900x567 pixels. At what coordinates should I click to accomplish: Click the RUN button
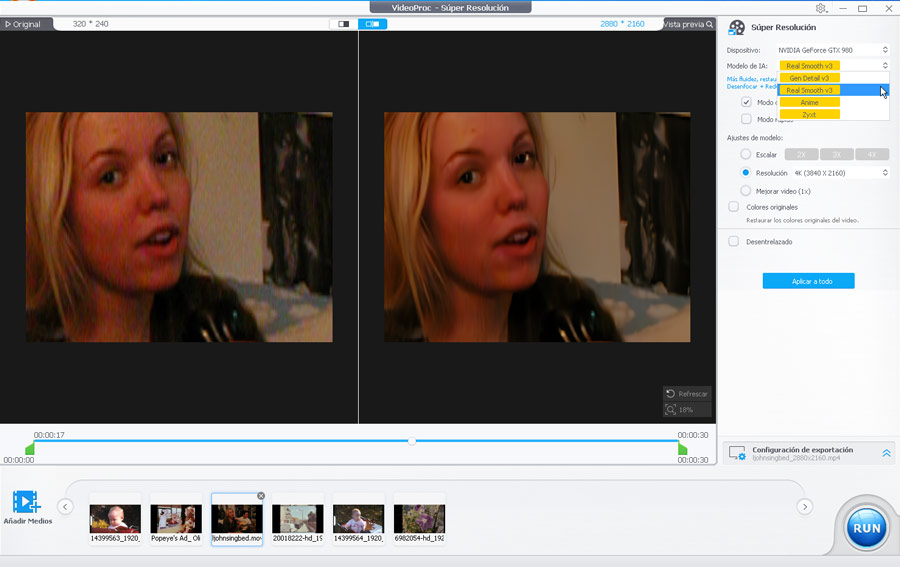866,528
